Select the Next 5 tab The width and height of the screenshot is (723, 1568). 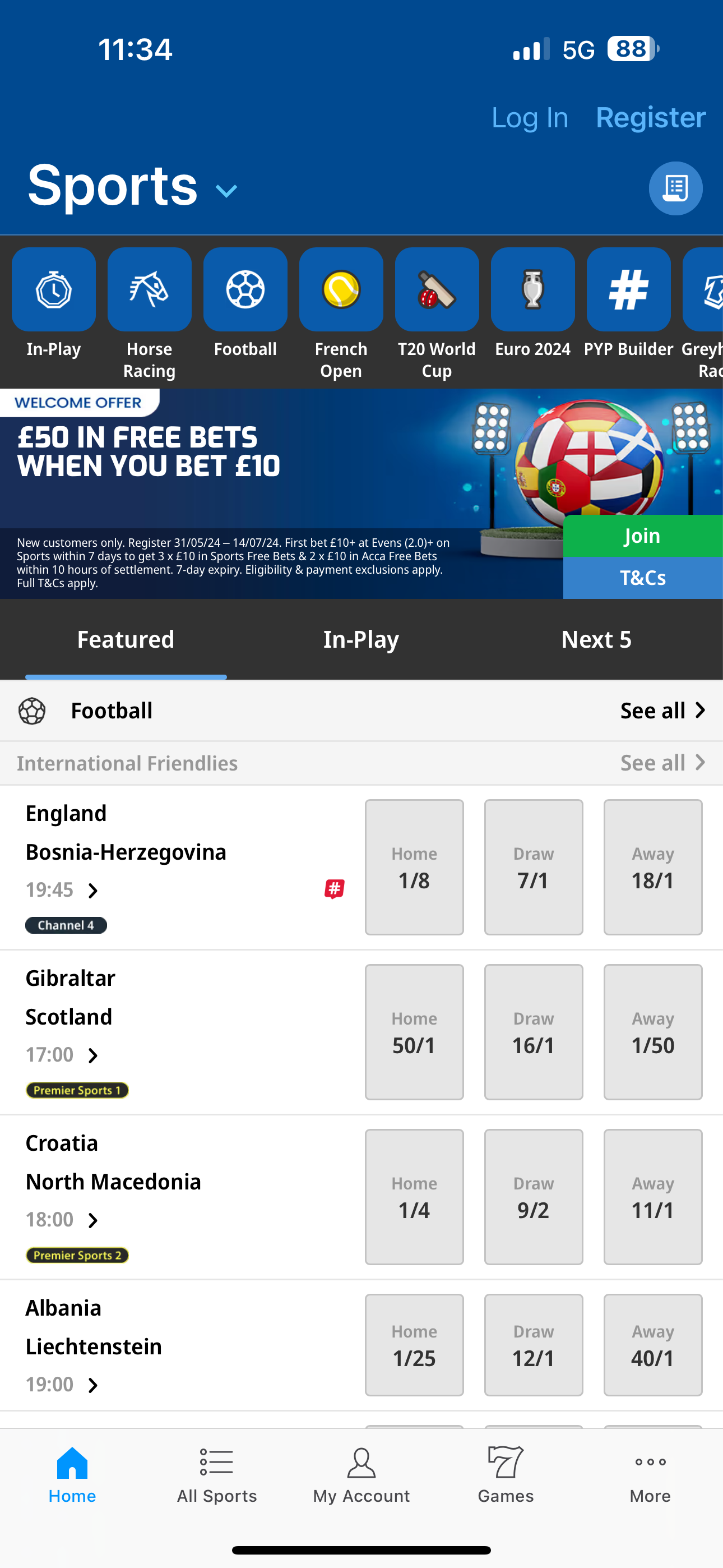click(596, 639)
